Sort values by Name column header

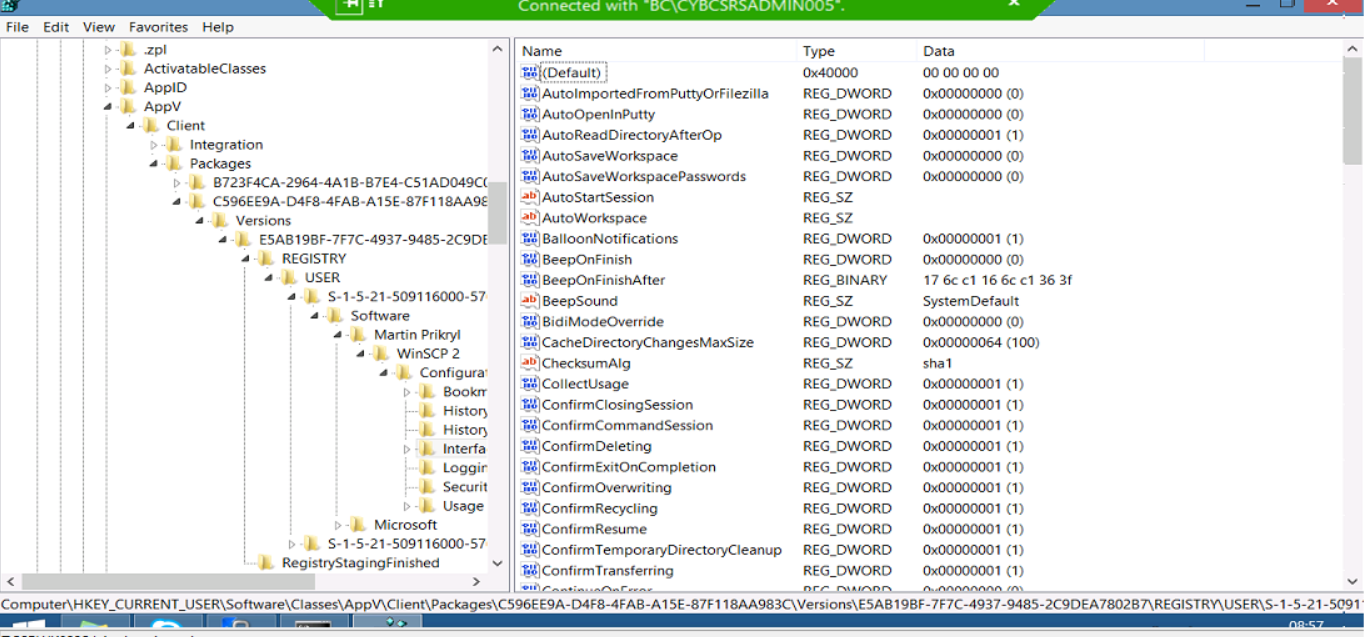[542, 51]
